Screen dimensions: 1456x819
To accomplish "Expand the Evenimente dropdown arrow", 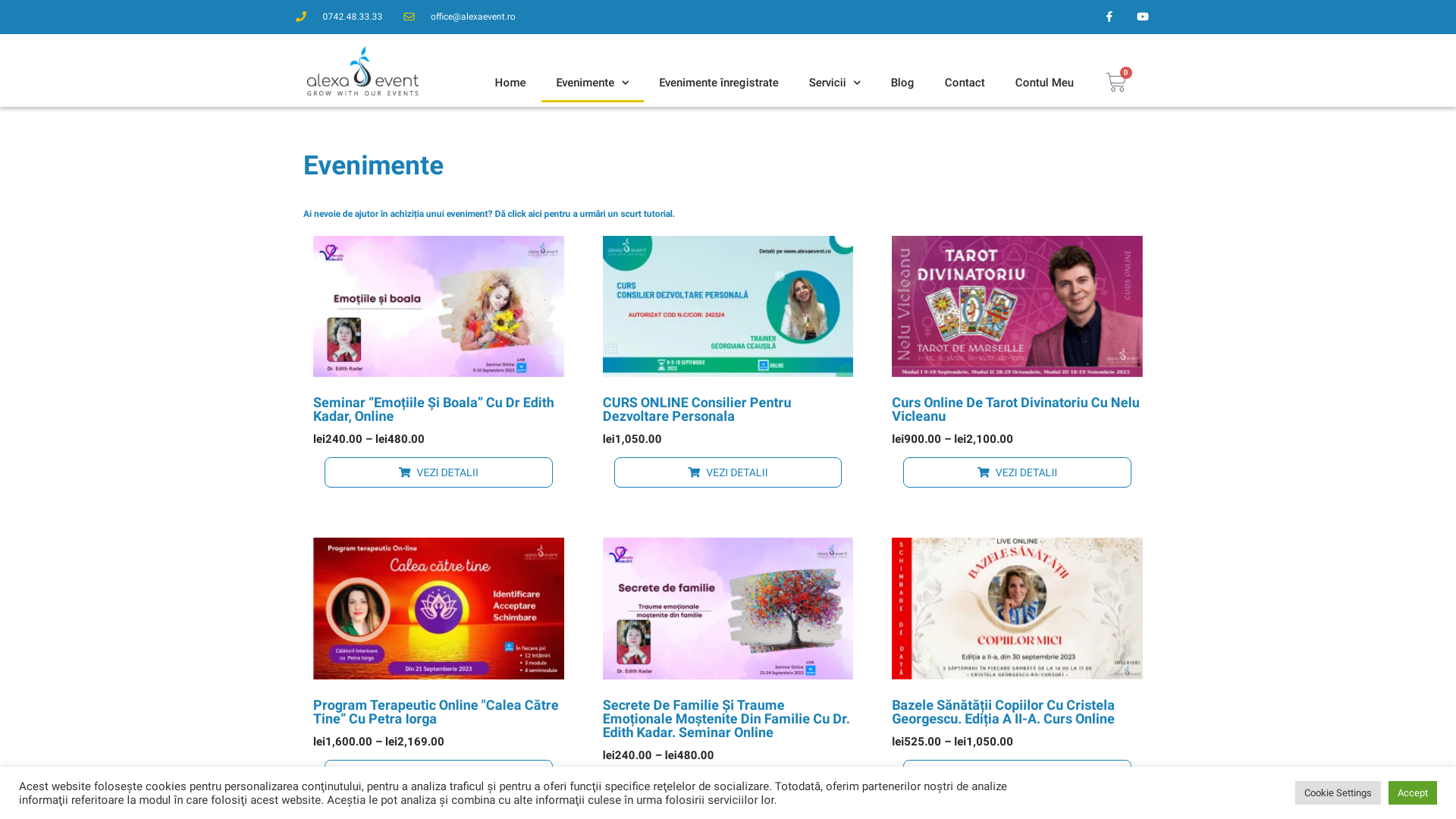I will 625,83.
